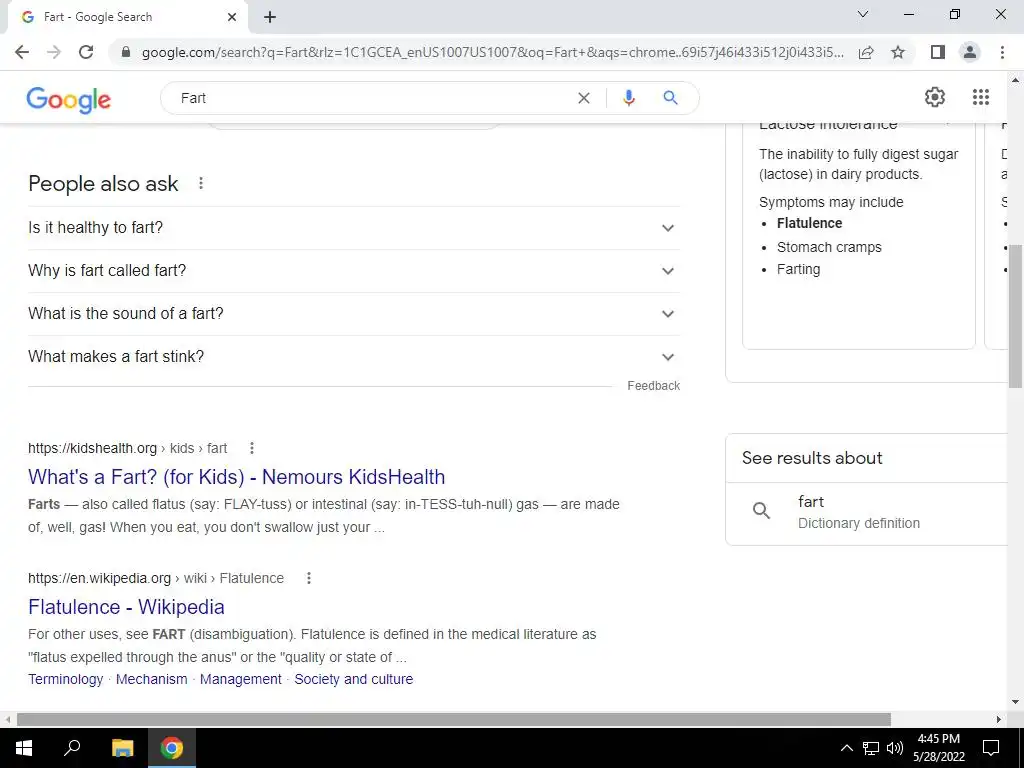Click the vertical scrollbar thumb
1024x768 pixels.
[1016, 316]
